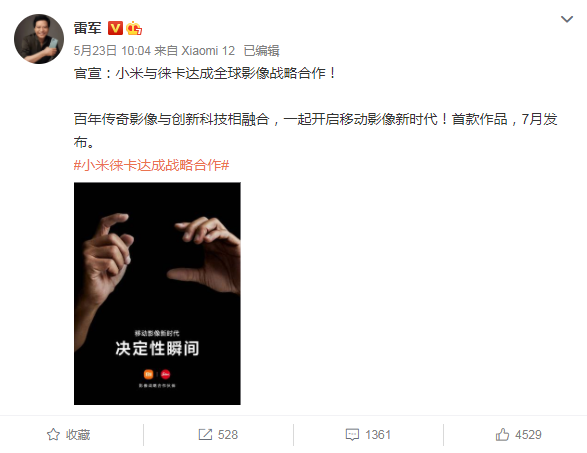Expand the post options chevron menu
Viewport: 587px width, 453px height.
click(x=567, y=19)
